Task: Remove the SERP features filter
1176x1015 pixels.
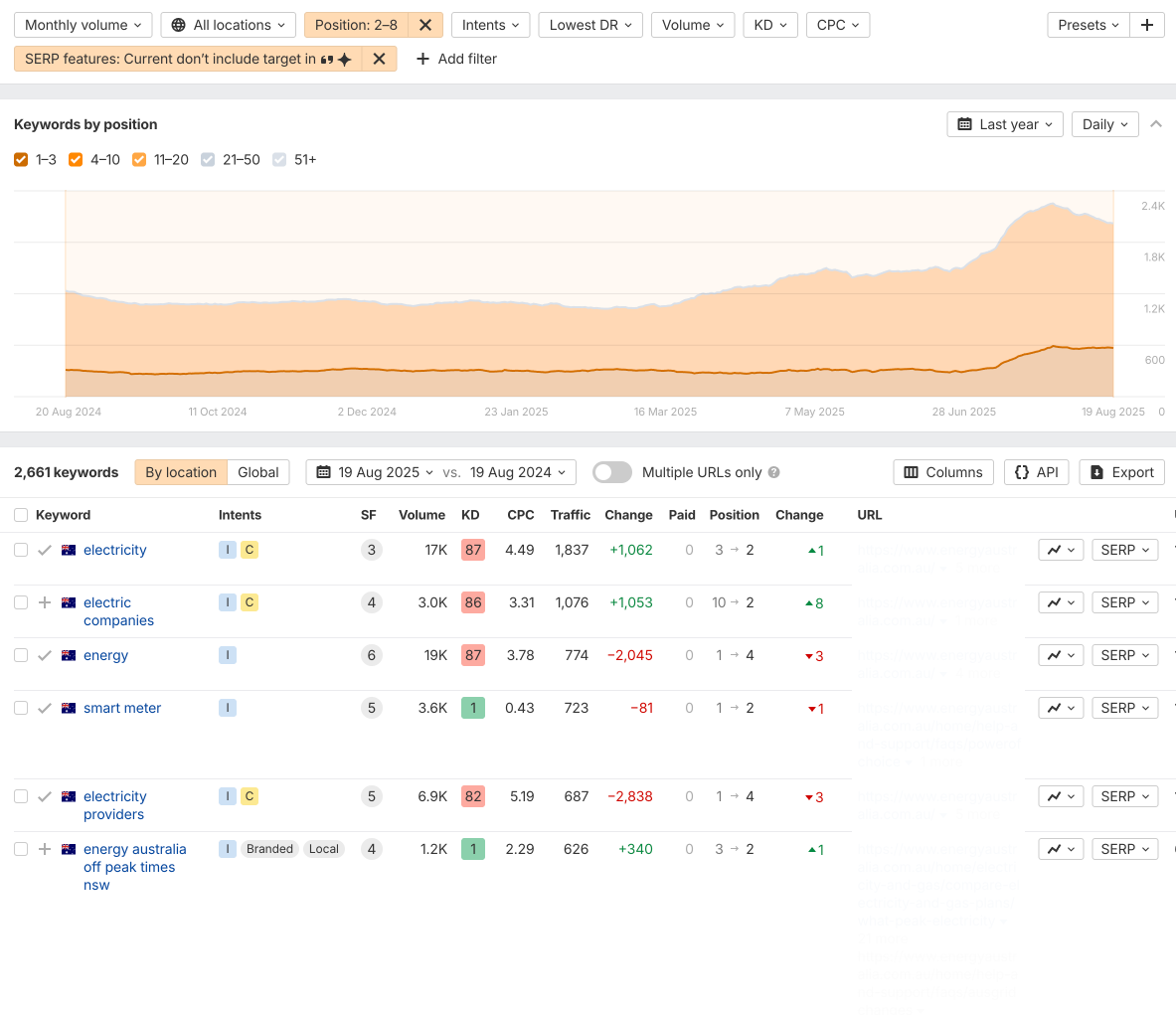Action: pos(379,59)
